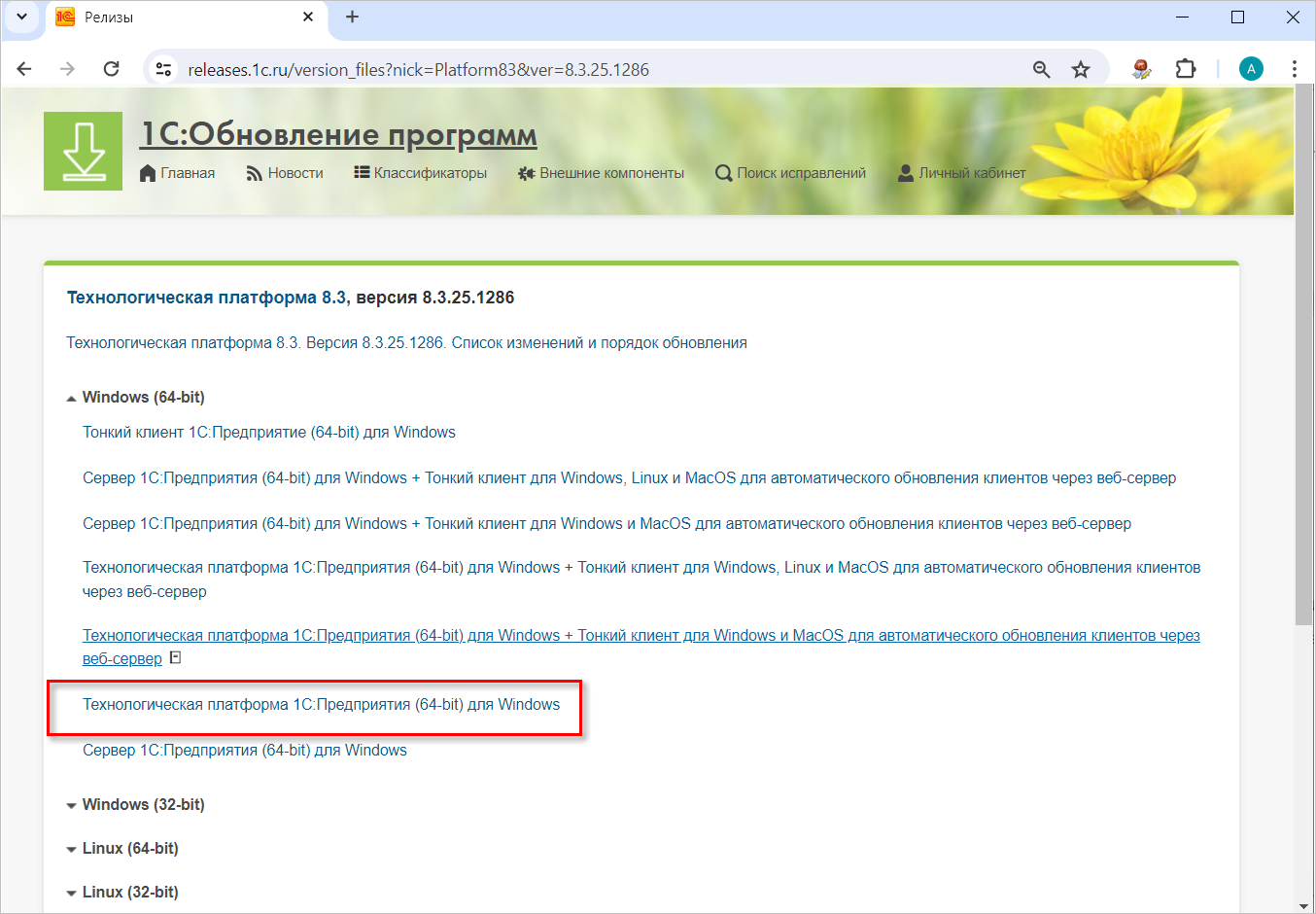This screenshot has height=914, width=1316.
Task: Select the 'Релизы' browser tab
Action: [187, 18]
